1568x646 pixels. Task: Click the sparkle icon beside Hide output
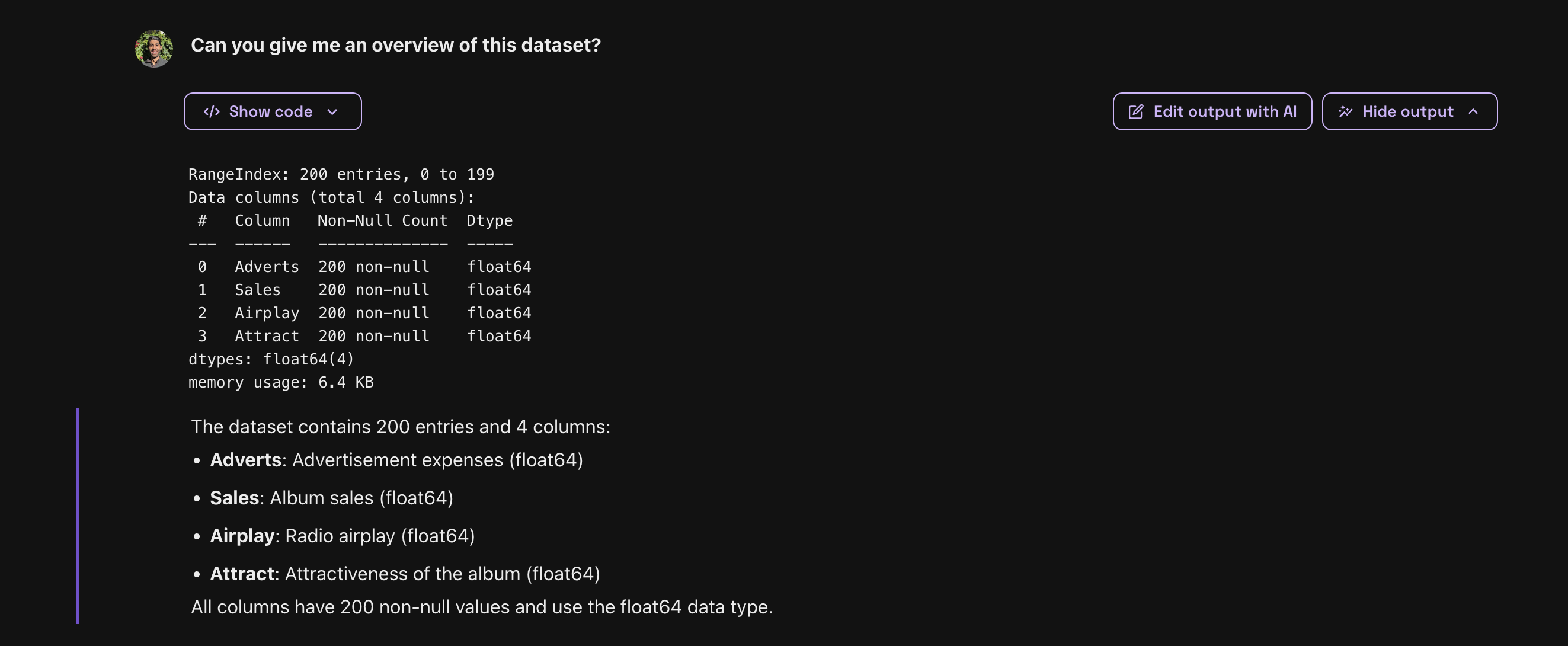point(1345,111)
